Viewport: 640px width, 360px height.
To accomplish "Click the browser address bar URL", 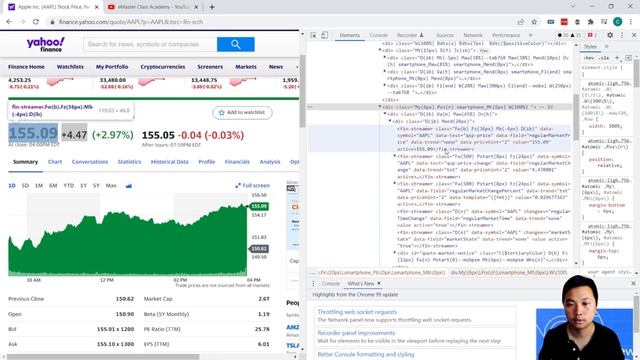I will [131, 22].
